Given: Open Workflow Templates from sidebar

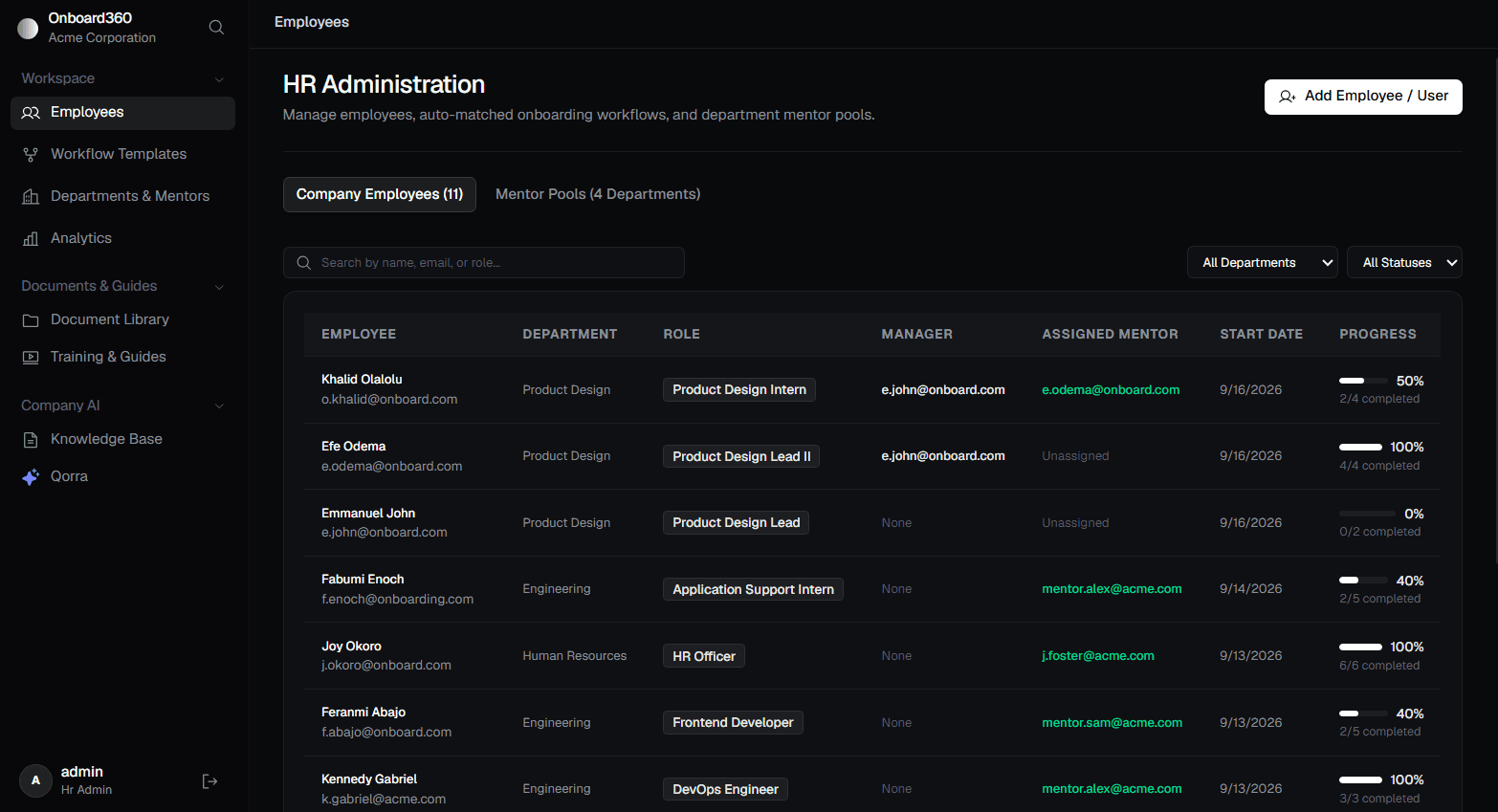Looking at the screenshot, I should tap(122, 154).
